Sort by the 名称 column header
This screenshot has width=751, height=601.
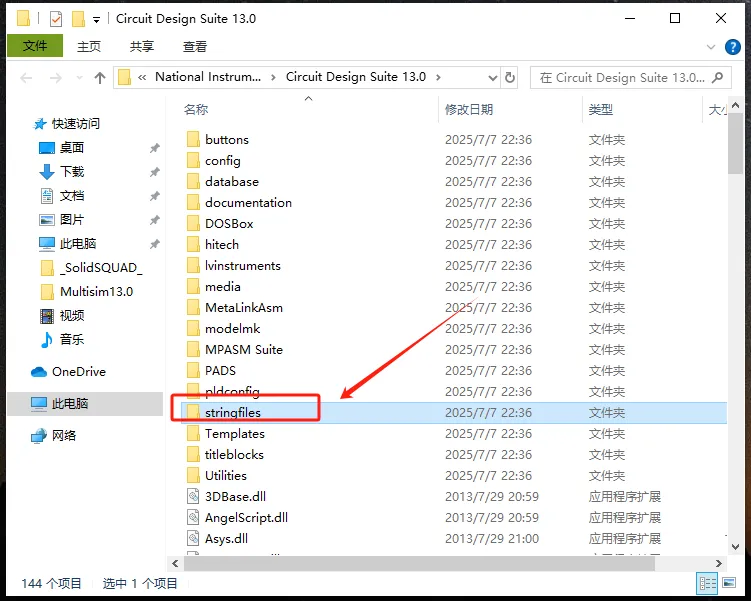coord(196,110)
